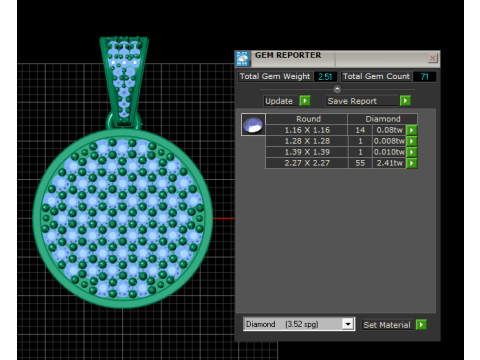This screenshot has height=360, width=480.
Task: Select the 1.39 X 1.39 size cell
Action: (x=307, y=152)
